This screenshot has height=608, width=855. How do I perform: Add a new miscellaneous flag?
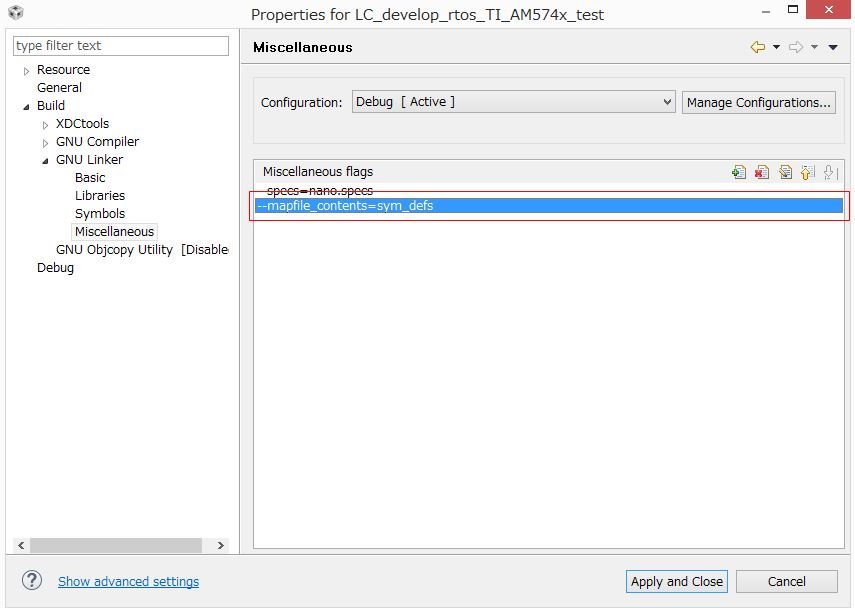(739, 172)
